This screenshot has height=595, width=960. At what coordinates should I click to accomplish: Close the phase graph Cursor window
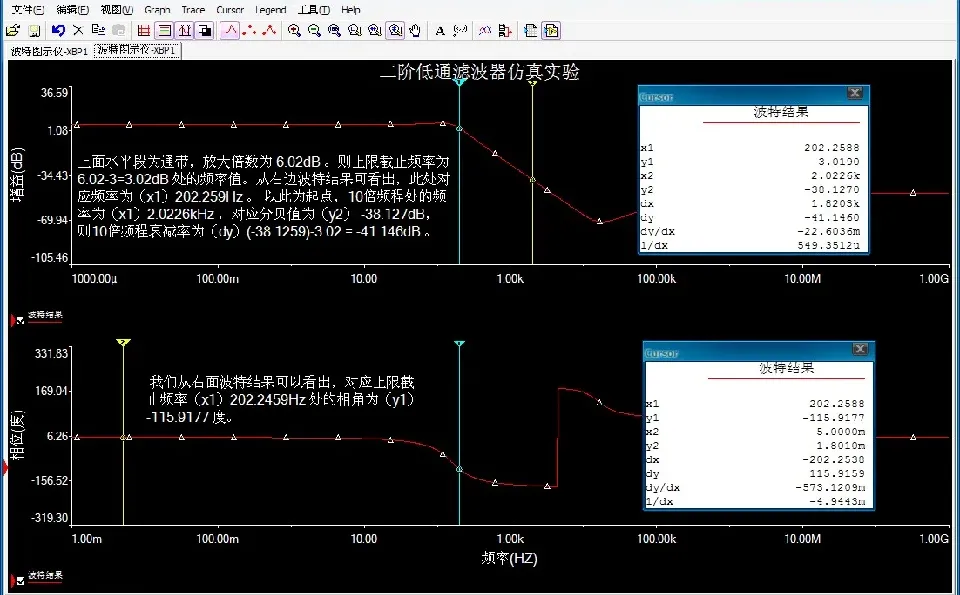pos(860,349)
